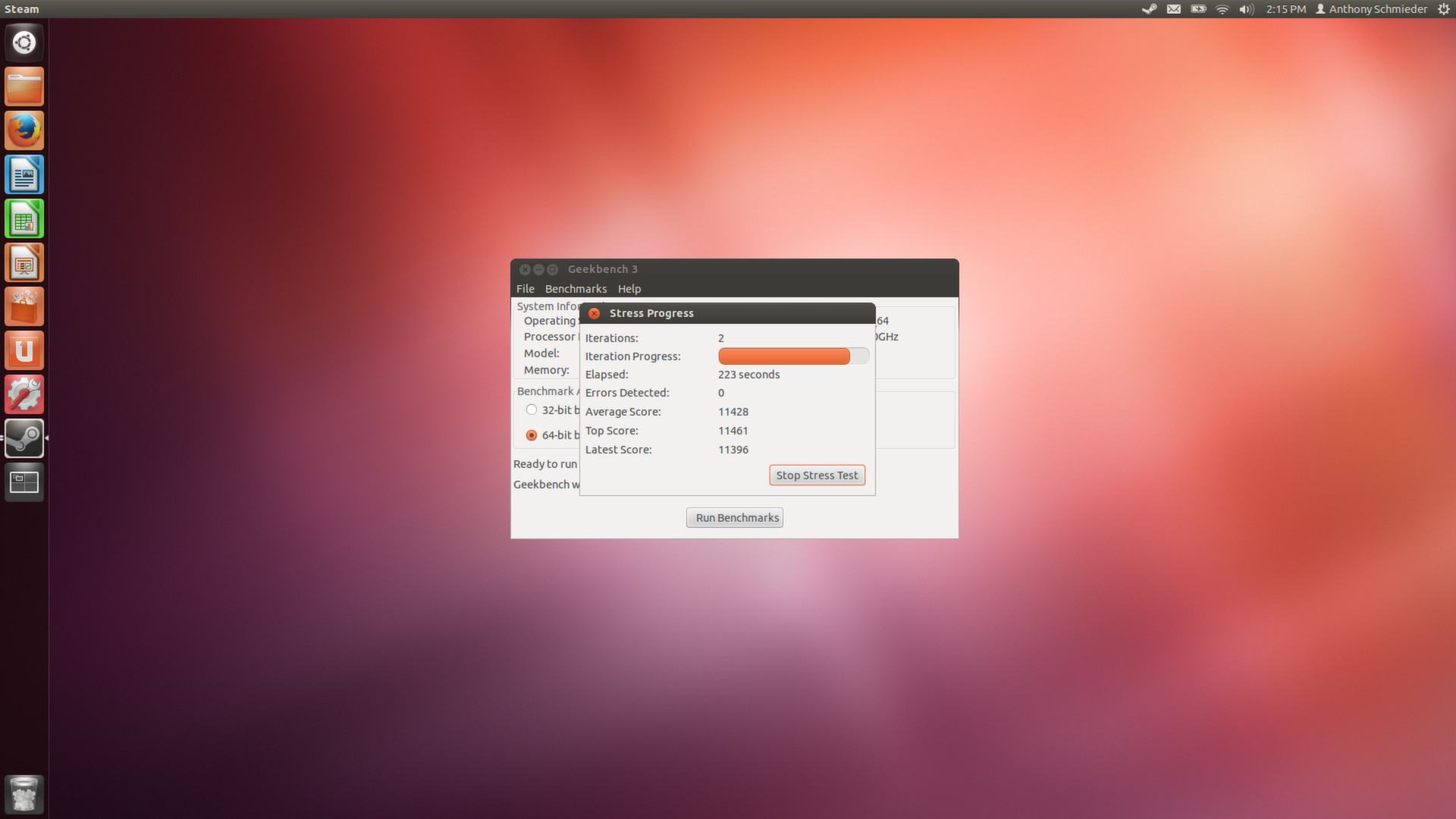Open System Settings wrench icon
Screen dimensions: 1456x819
click(x=24, y=394)
